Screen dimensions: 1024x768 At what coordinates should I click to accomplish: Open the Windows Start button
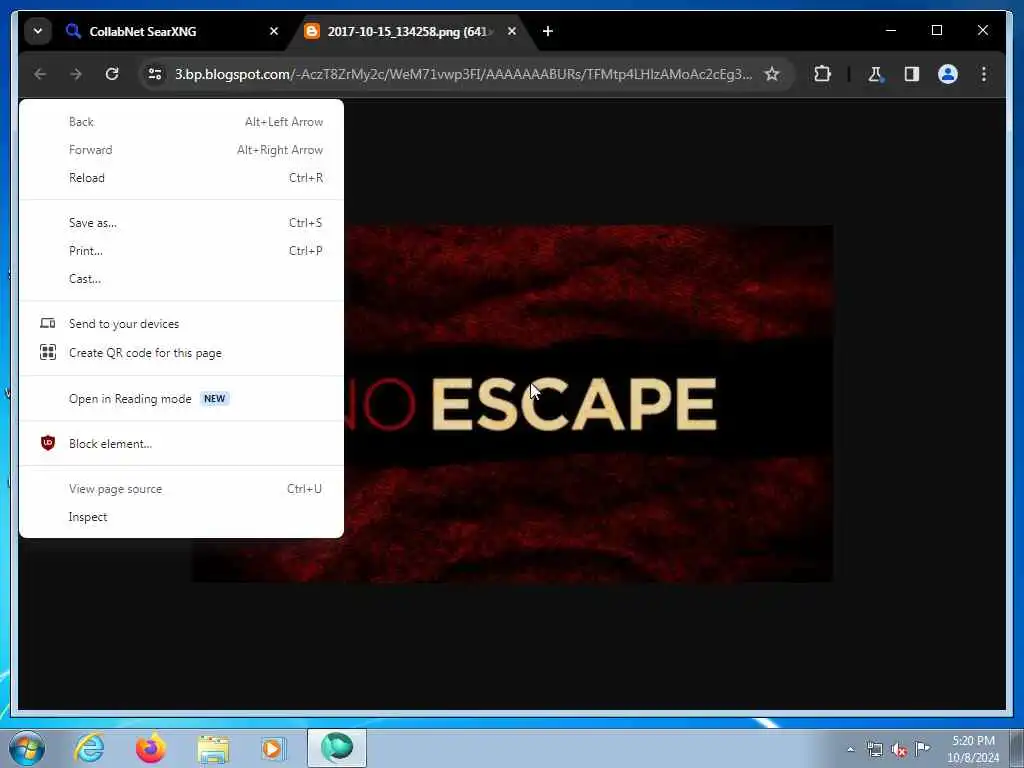click(27, 748)
